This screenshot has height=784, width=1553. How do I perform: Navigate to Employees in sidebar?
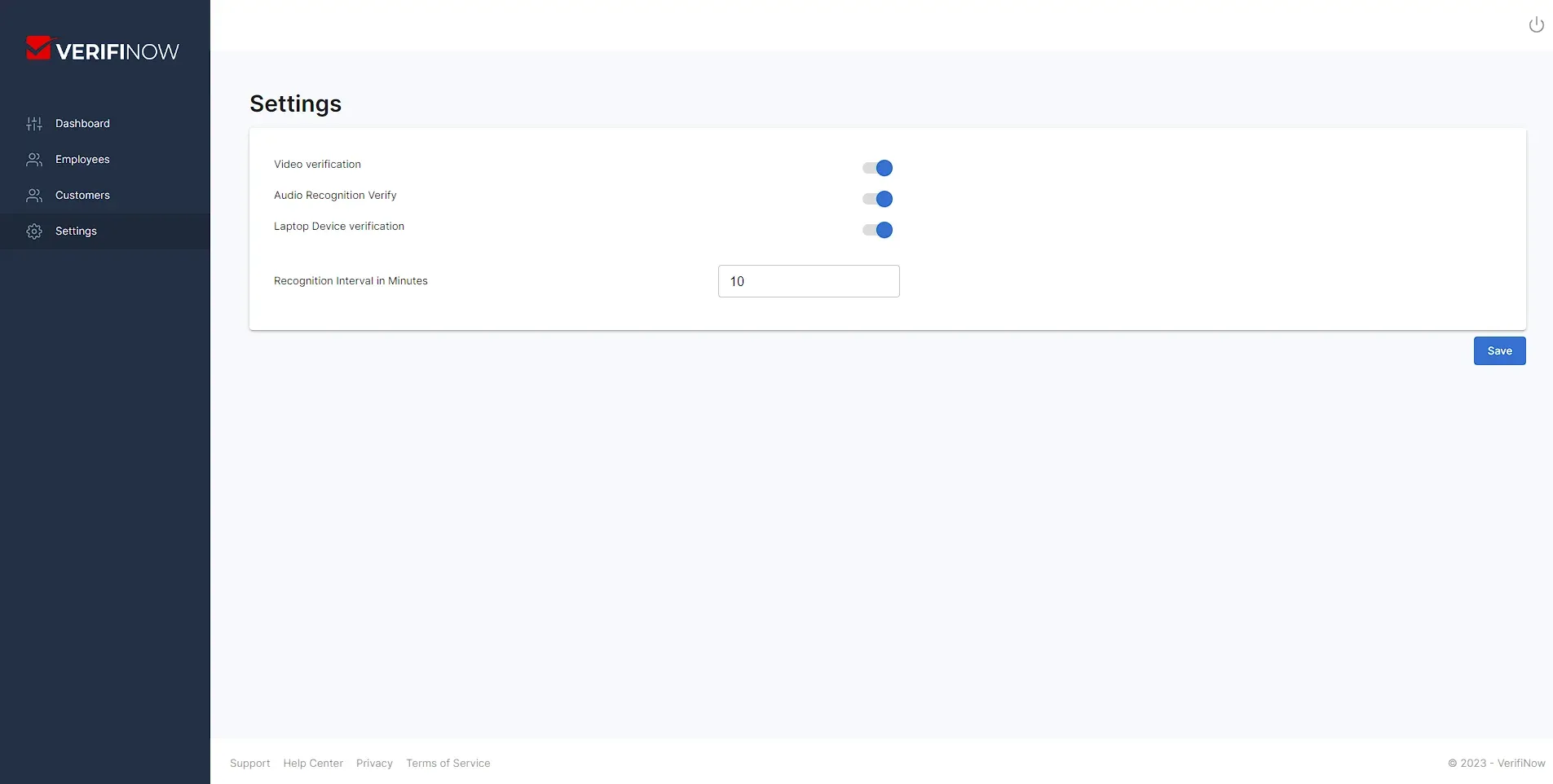click(x=82, y=159)
